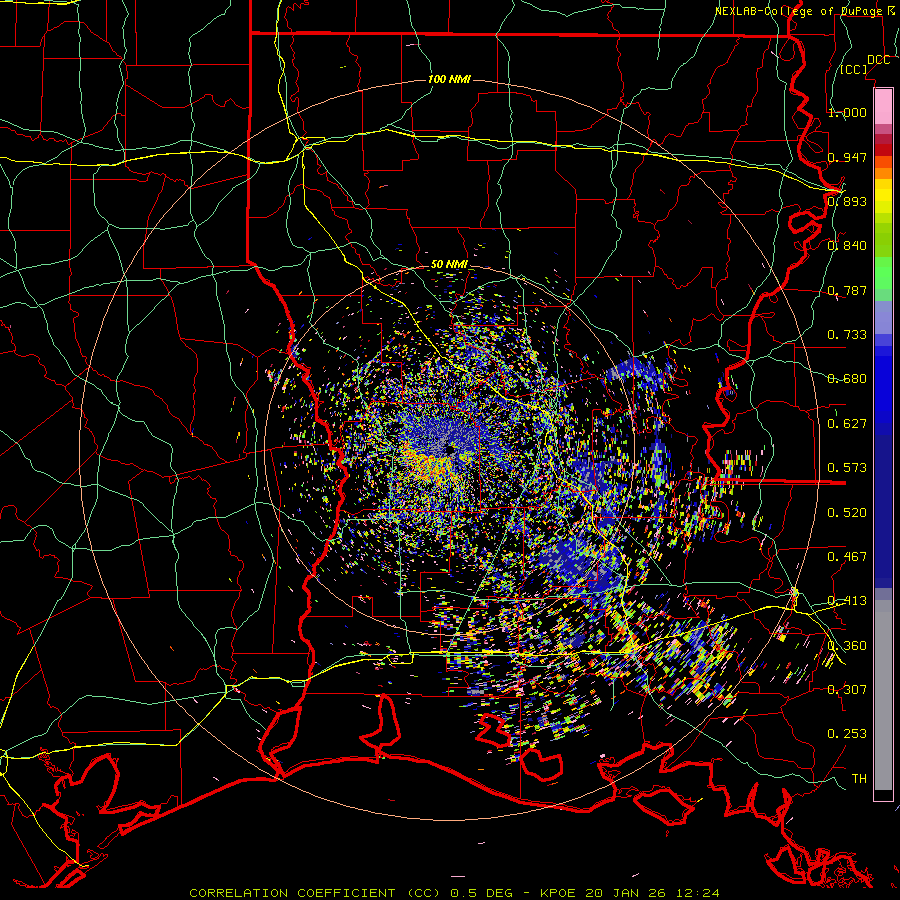This screenshot has height=900, width=900.
Task: Click the gray low-value segment of color bar
Action: coord(883,695)
